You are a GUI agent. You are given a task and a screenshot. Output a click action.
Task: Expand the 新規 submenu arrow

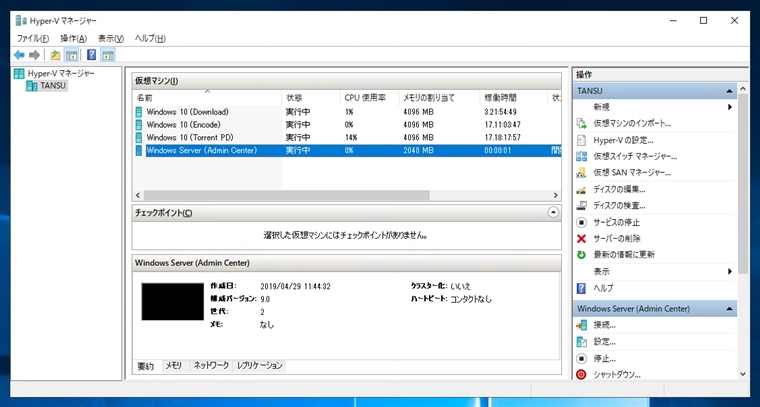click(x=729, y=107)
